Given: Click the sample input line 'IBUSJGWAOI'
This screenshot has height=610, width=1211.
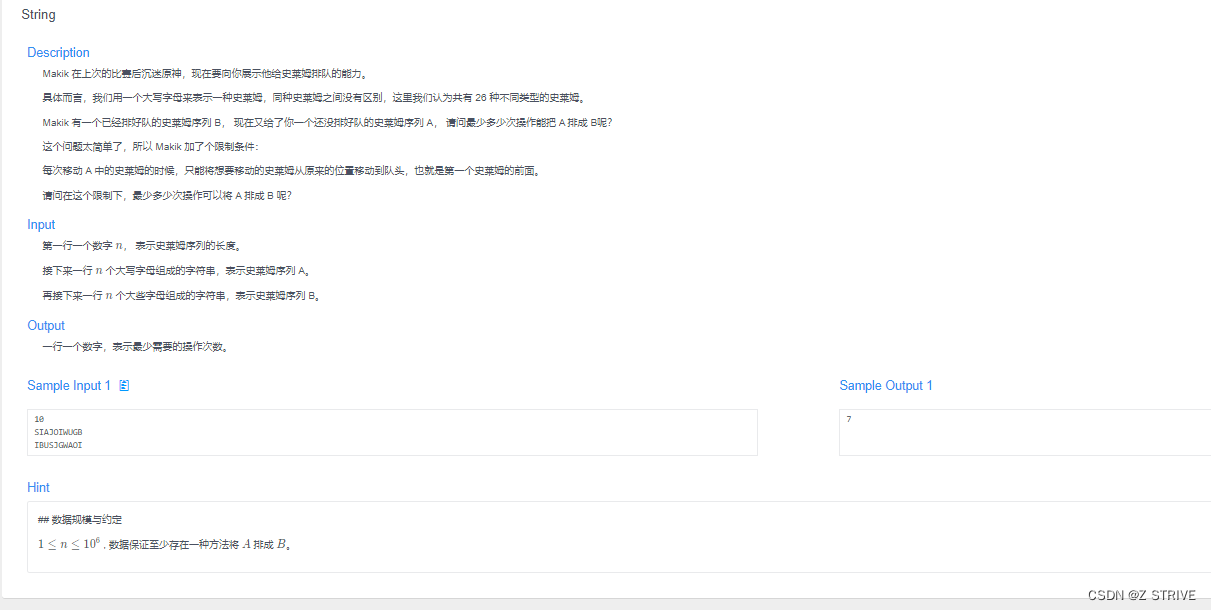Looking at the screenshot, I should (58, 445).
